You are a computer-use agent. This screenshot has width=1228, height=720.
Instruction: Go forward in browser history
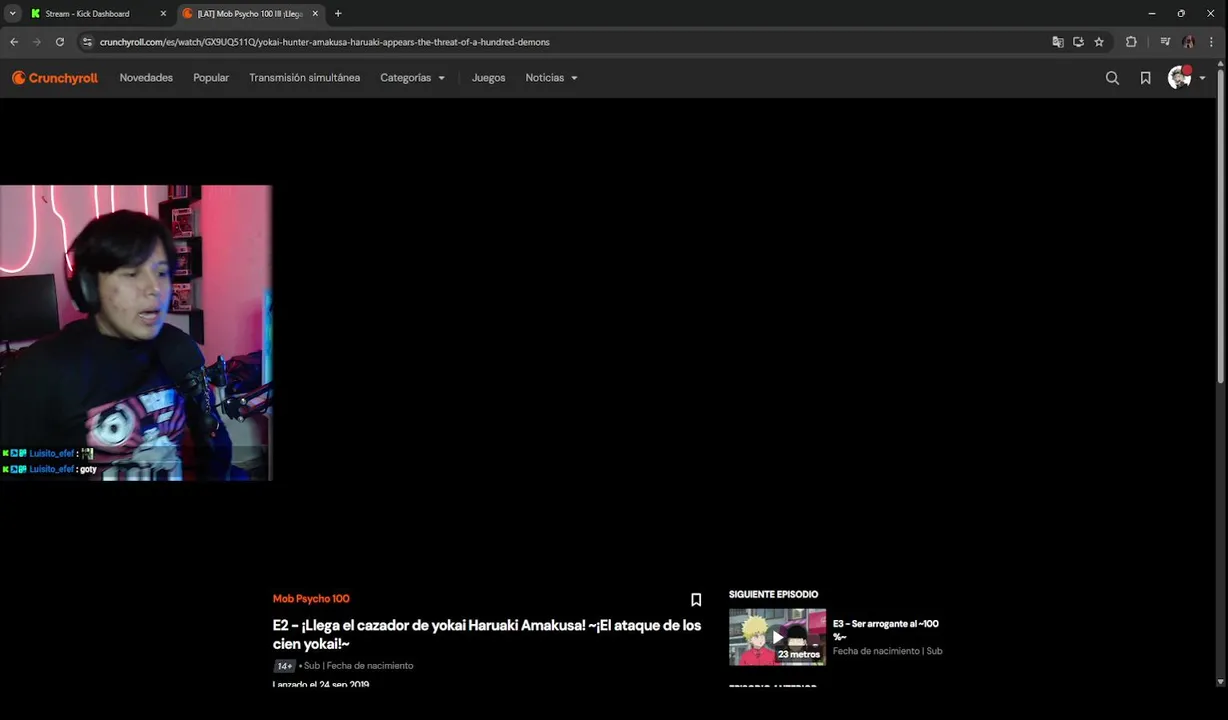coord(37,42)
